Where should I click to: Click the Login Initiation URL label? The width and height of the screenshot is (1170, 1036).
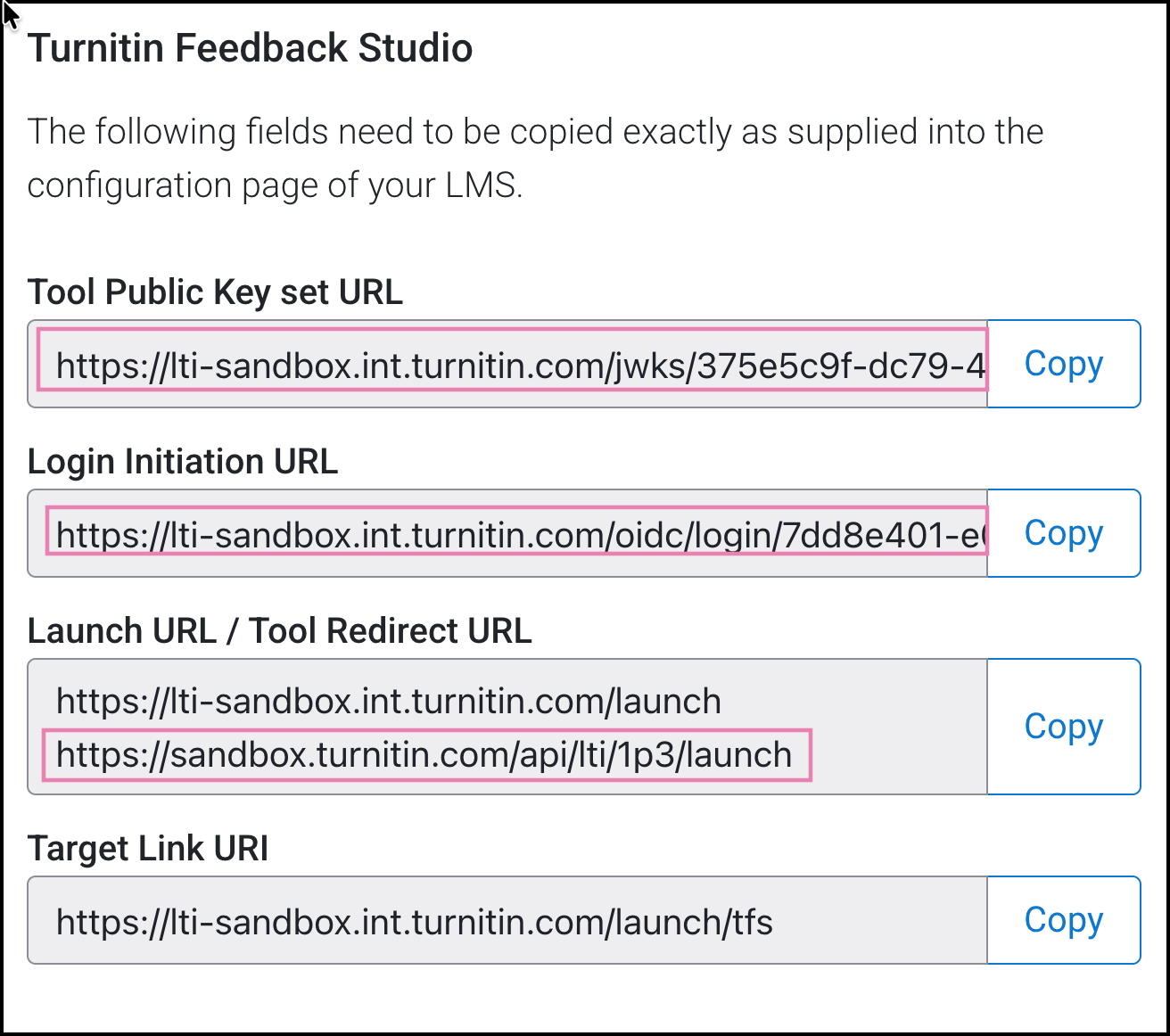coord(183,462)
